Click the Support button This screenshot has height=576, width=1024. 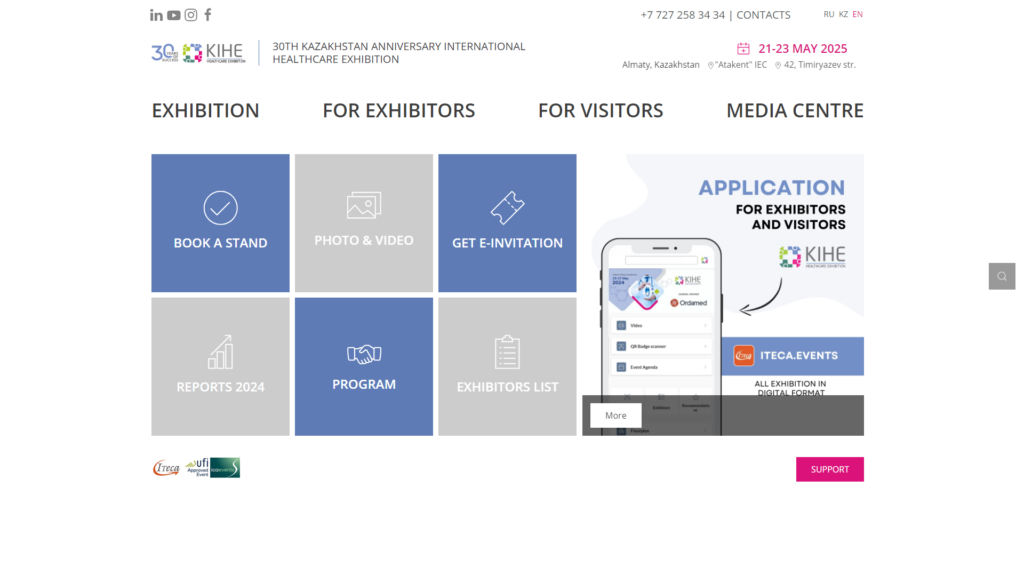pyautogui.click(x=830, y=470)
